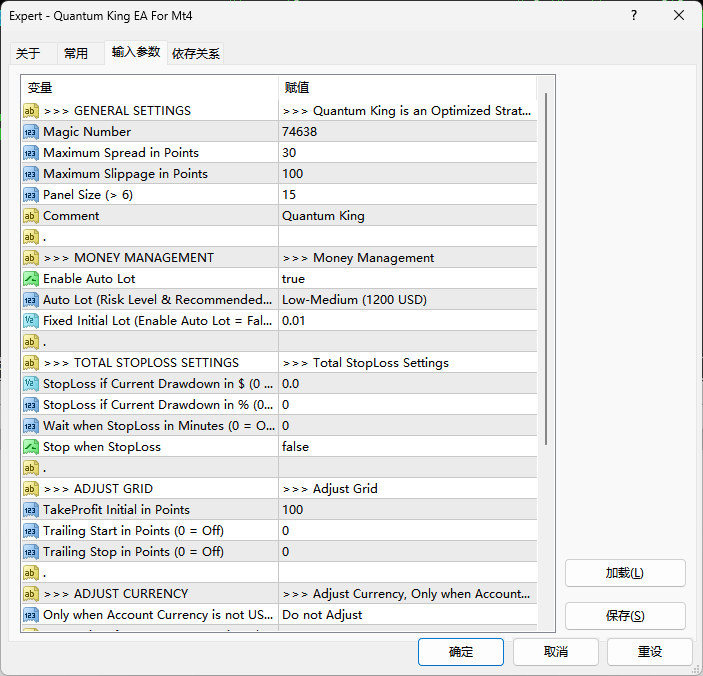Click the double icon beside Fixed Initial Lot
703x676 pixels.
31,321
